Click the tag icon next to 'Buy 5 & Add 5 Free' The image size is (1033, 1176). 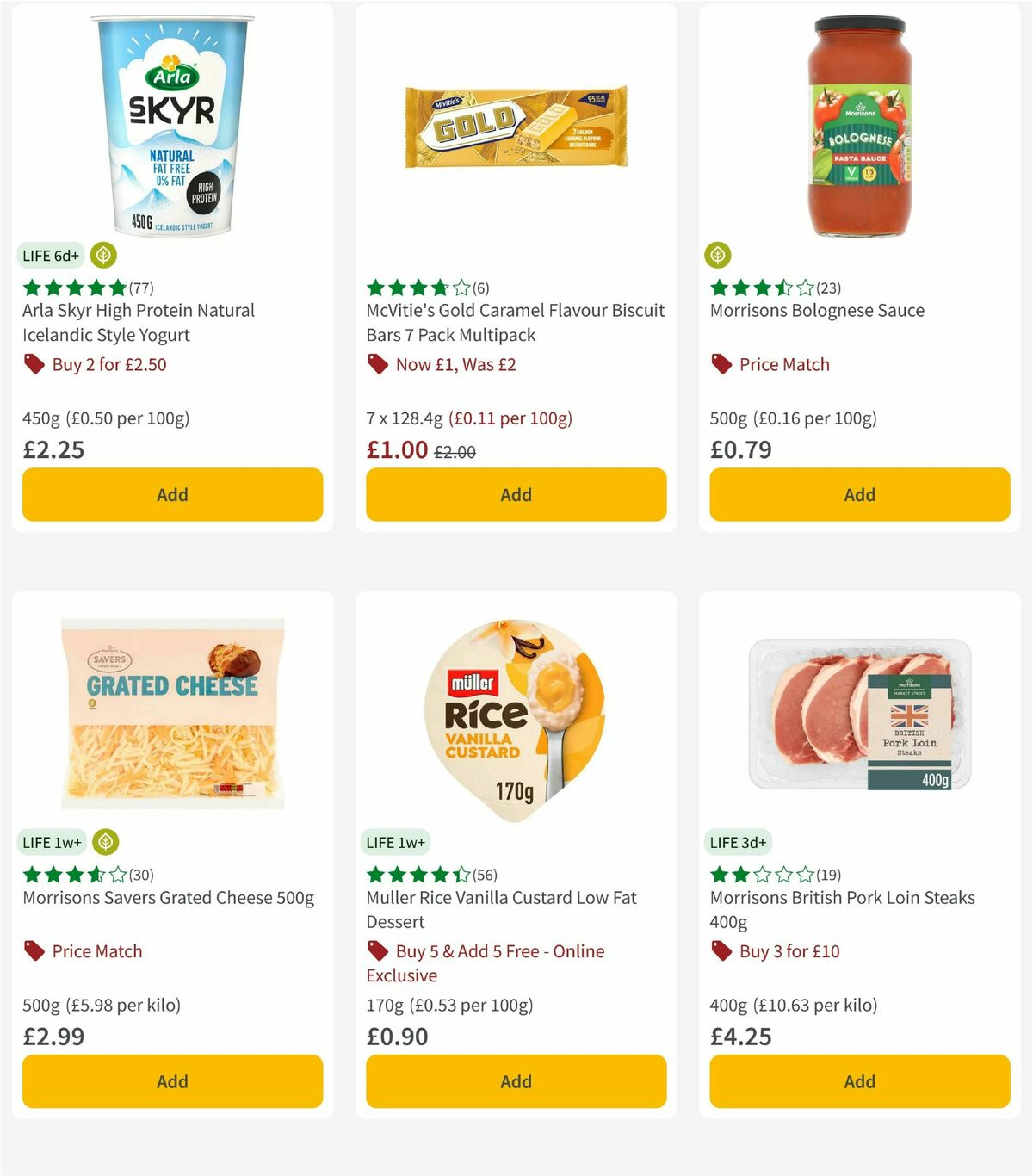[x=377, y=951]
